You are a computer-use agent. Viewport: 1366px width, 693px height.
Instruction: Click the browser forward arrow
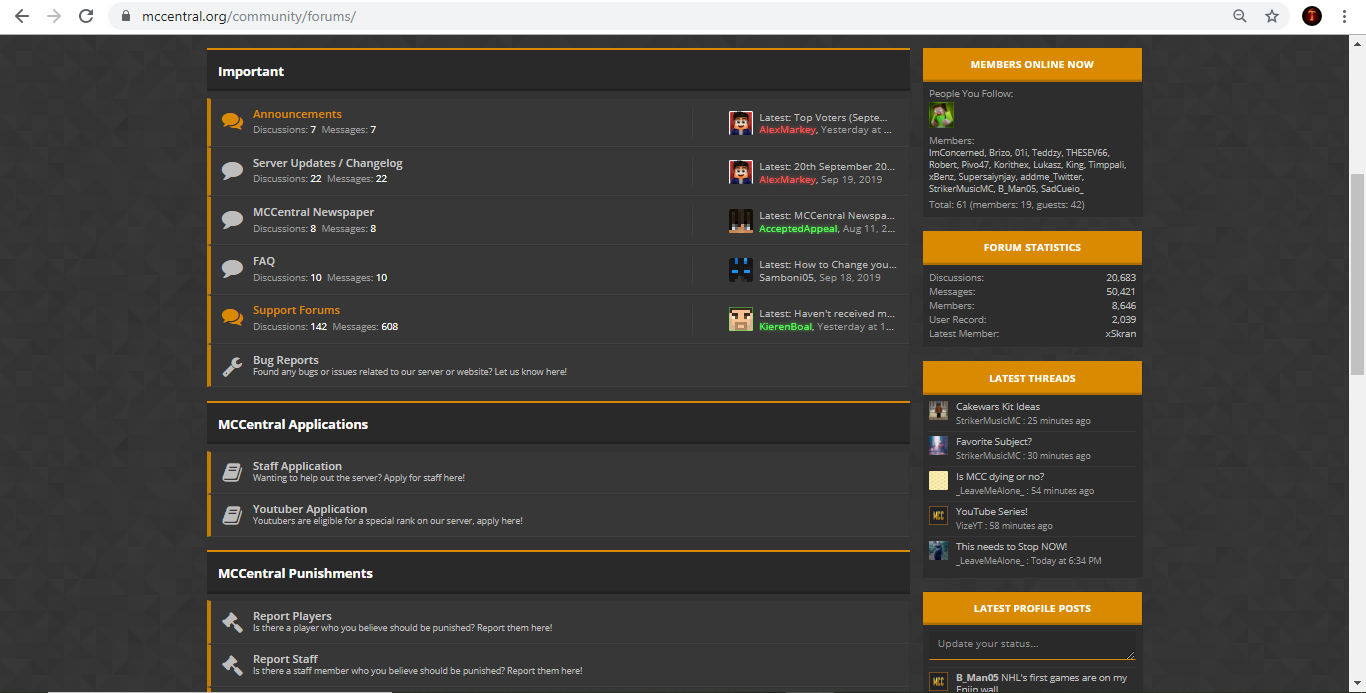[x=53, y=16]
